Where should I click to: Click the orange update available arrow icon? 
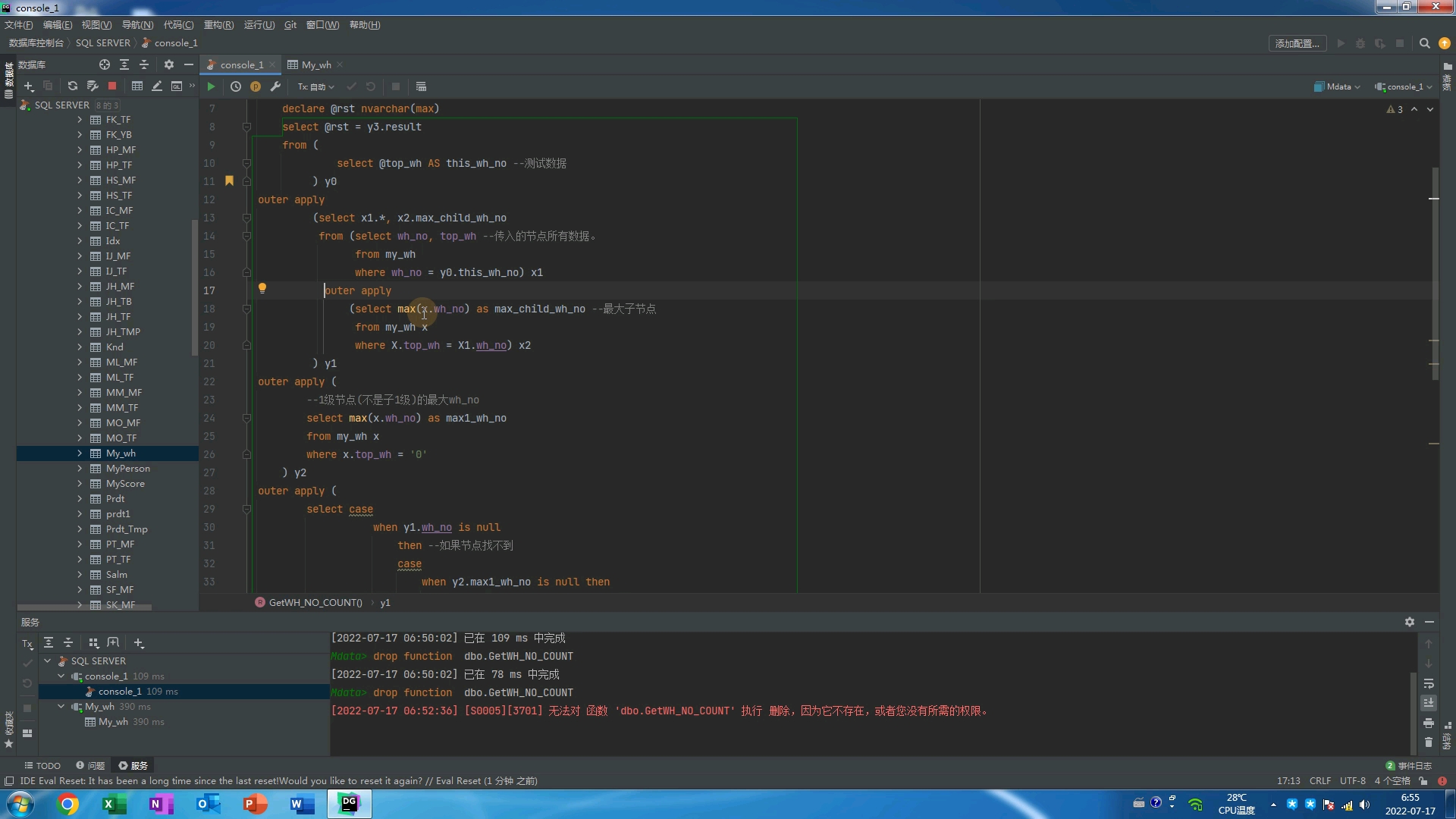[1444, 43]
